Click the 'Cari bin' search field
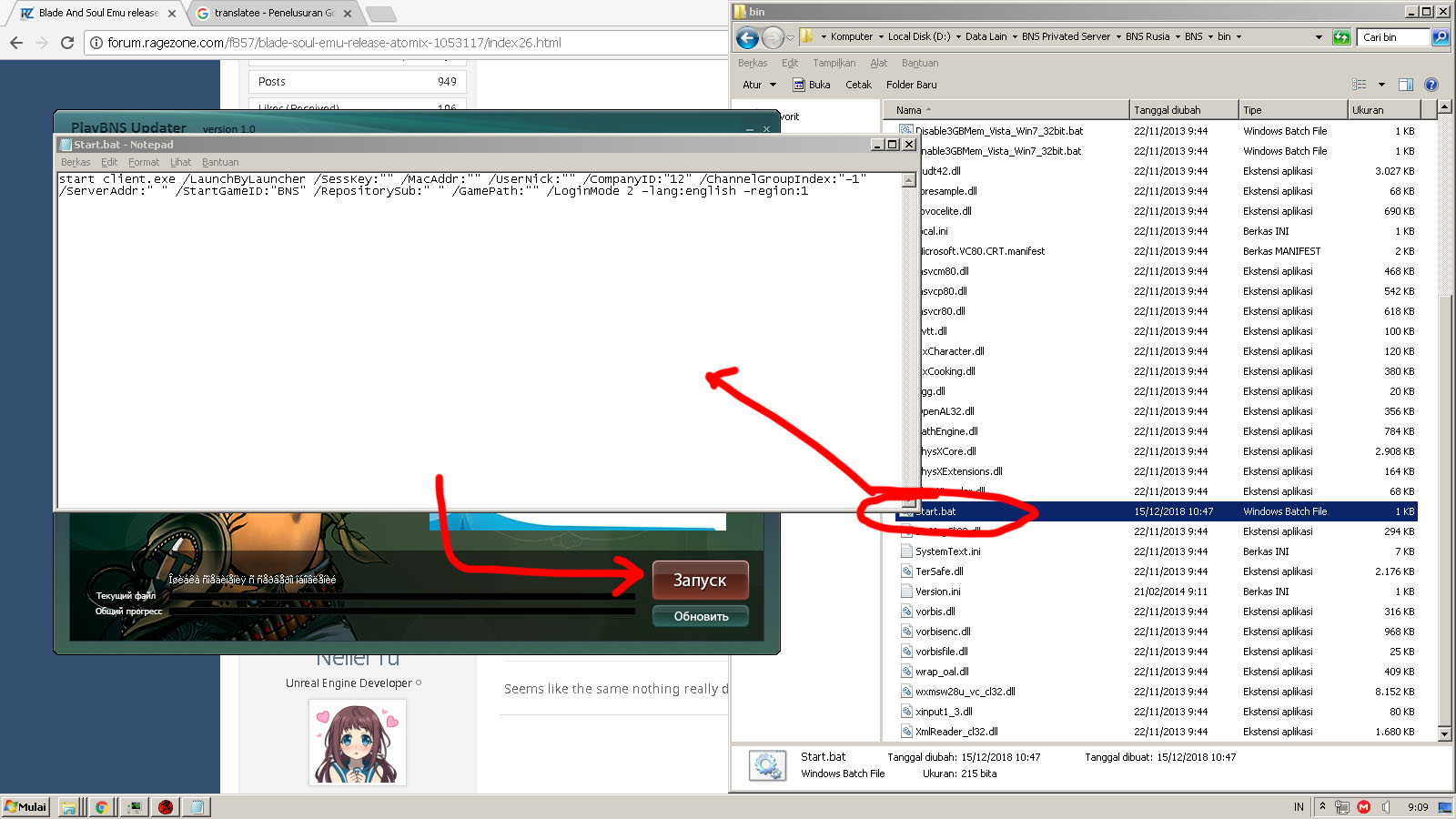The height and width of the screenshot is (819, 1456). (1392, 37)
